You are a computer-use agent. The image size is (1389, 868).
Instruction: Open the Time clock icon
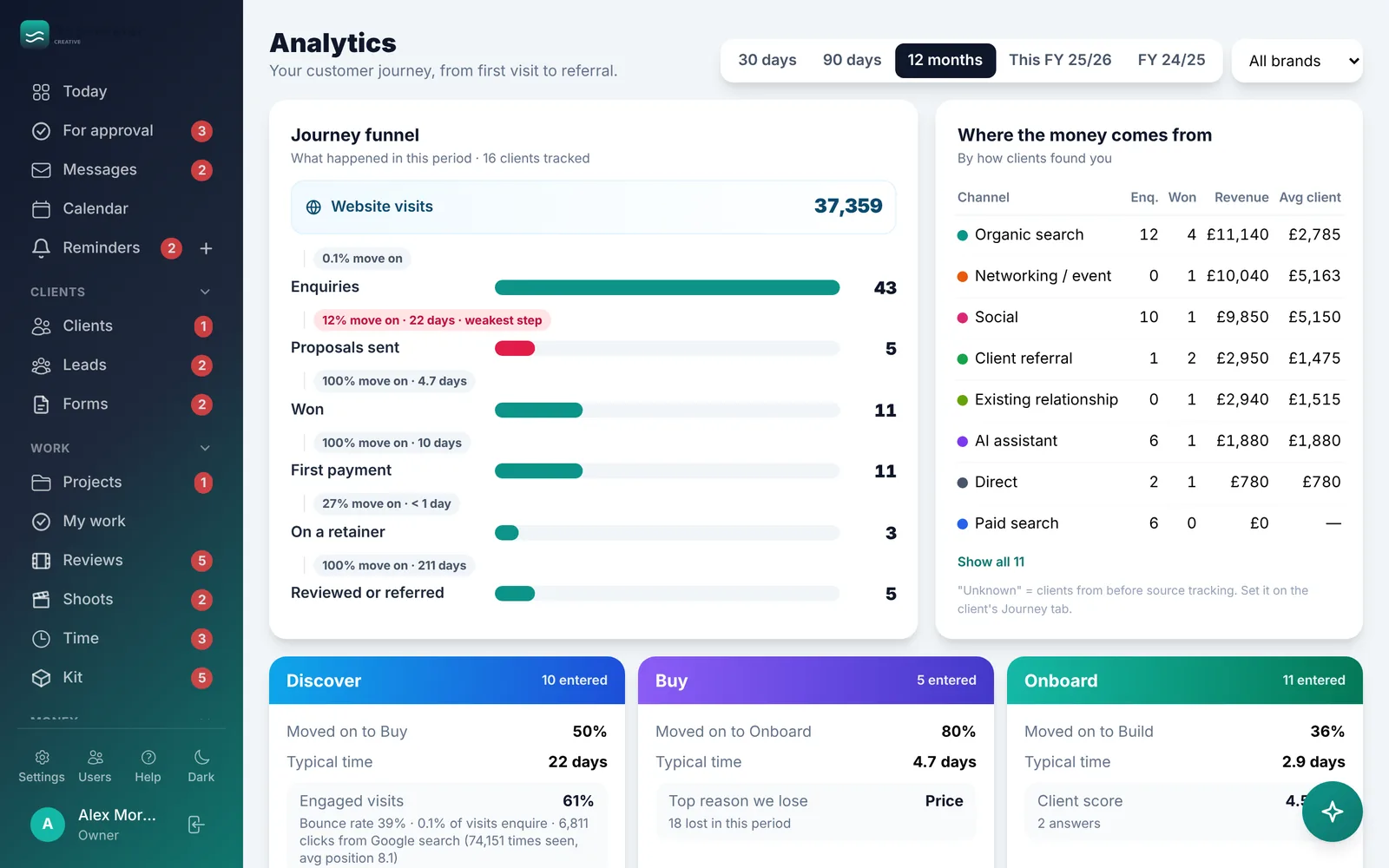(x=41, y=639)
